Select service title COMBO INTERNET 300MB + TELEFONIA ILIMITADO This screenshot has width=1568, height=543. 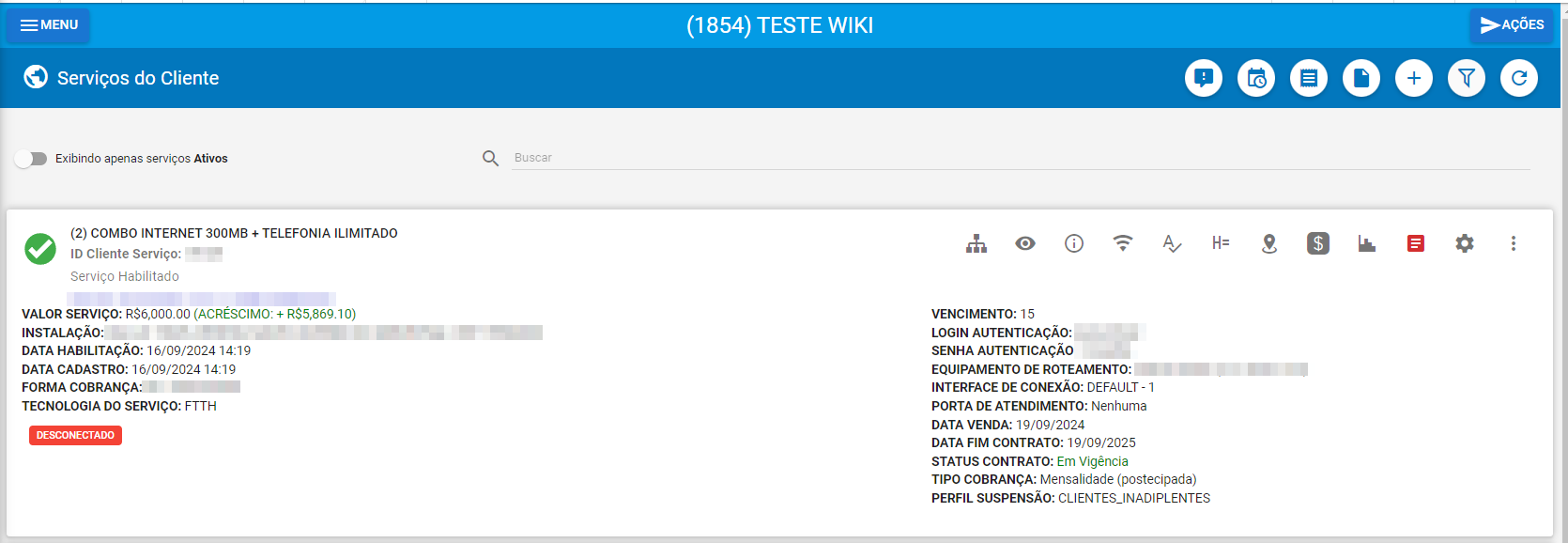click(x=234, y=233)
